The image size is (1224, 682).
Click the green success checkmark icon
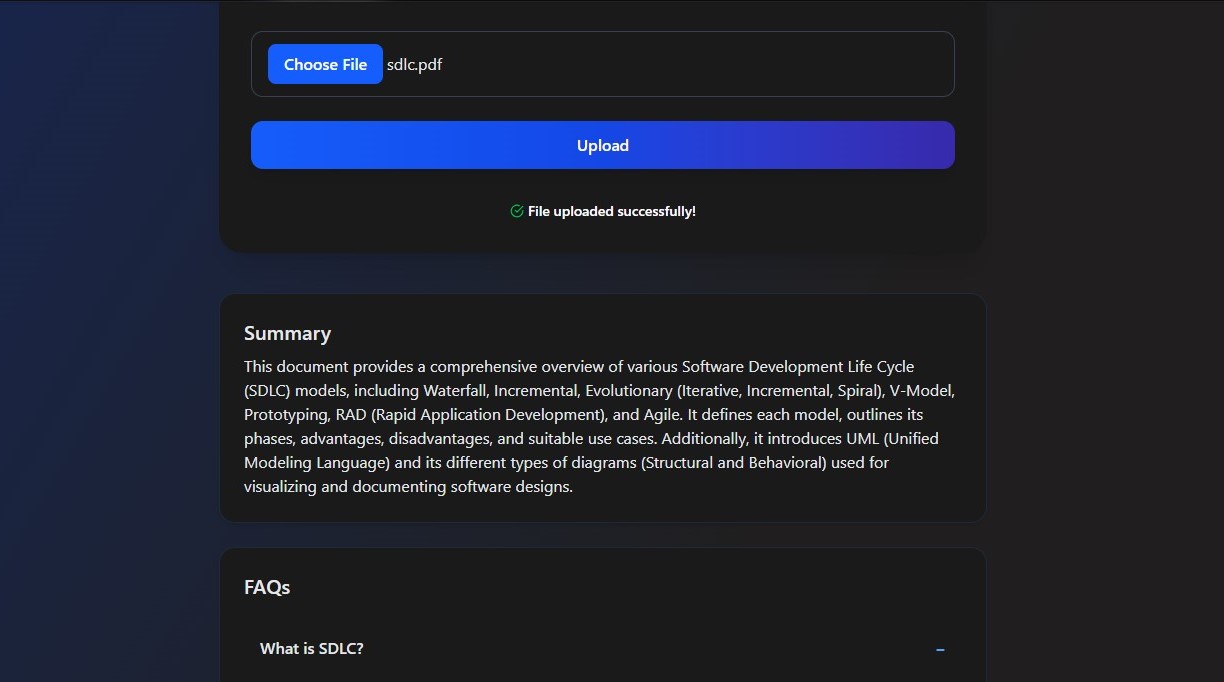click(x=517, y=211)
